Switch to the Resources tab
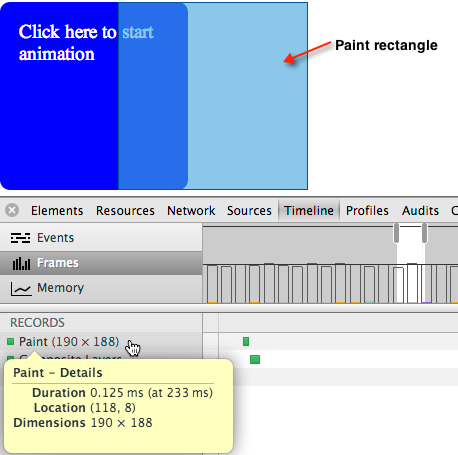This screenshot has width=458, height=455. pyautogui.click(x=125, y=211)
